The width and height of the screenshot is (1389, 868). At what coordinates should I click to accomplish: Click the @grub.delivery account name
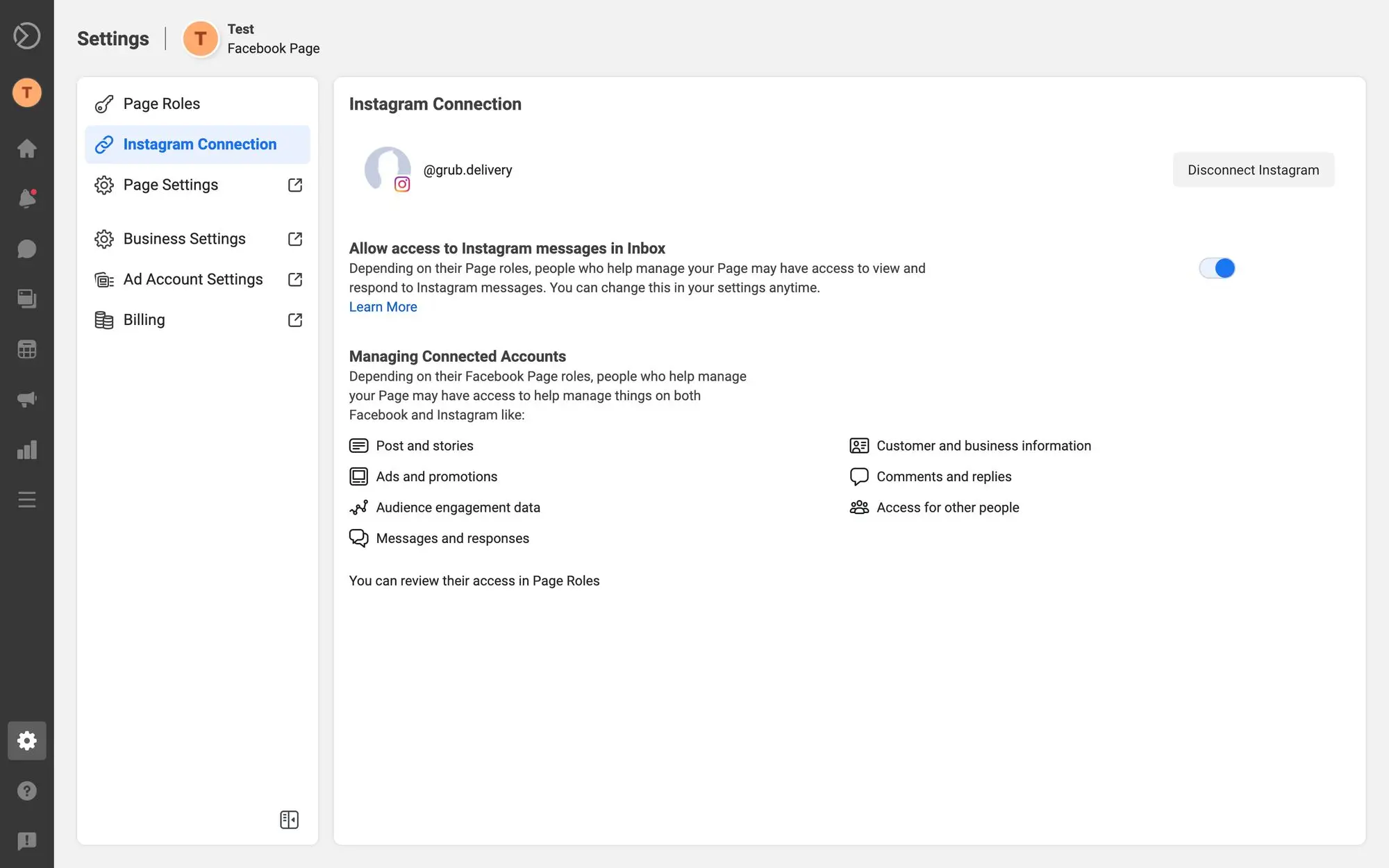(467, 170)
